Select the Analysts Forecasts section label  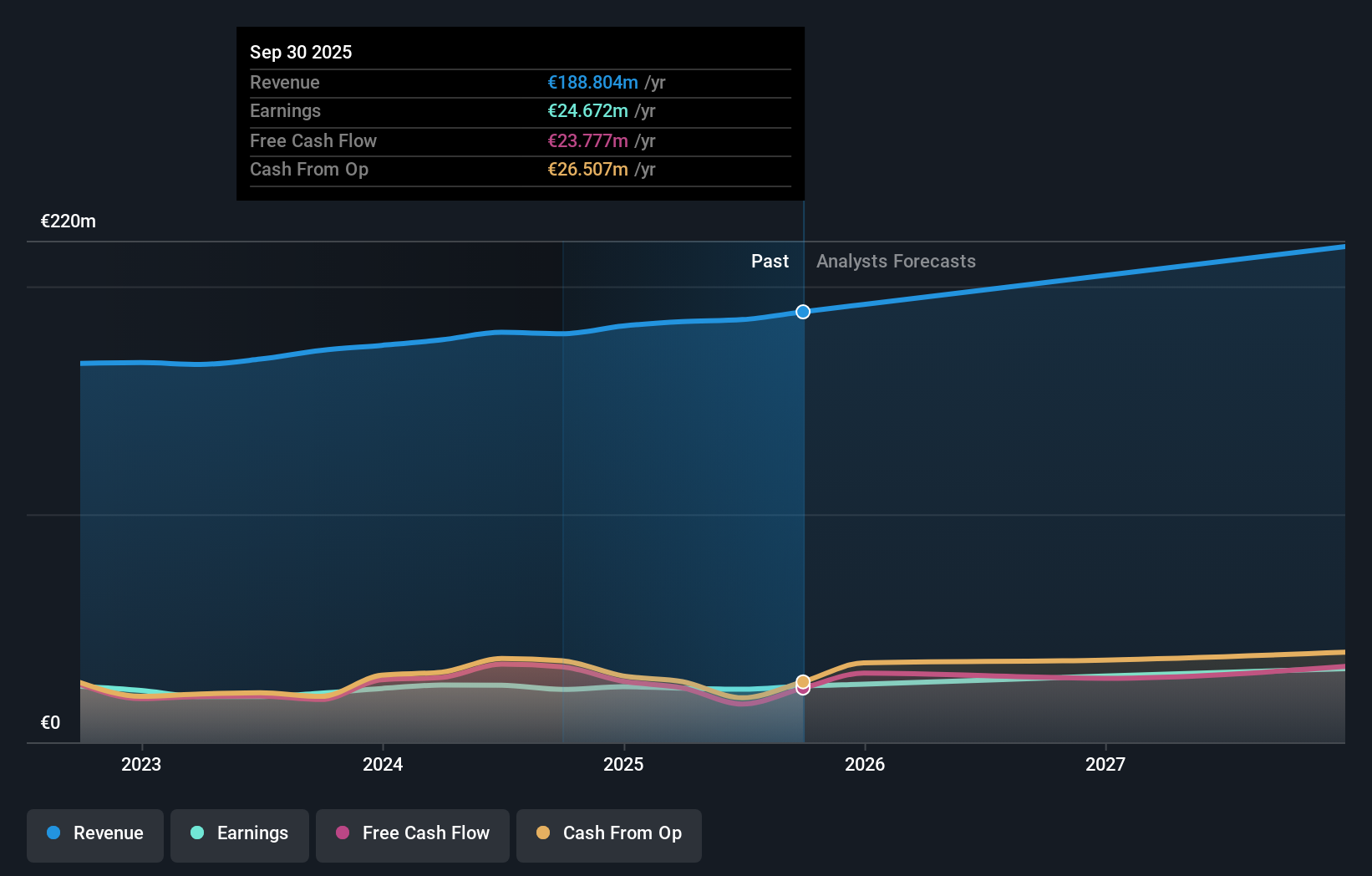[895, 261]
